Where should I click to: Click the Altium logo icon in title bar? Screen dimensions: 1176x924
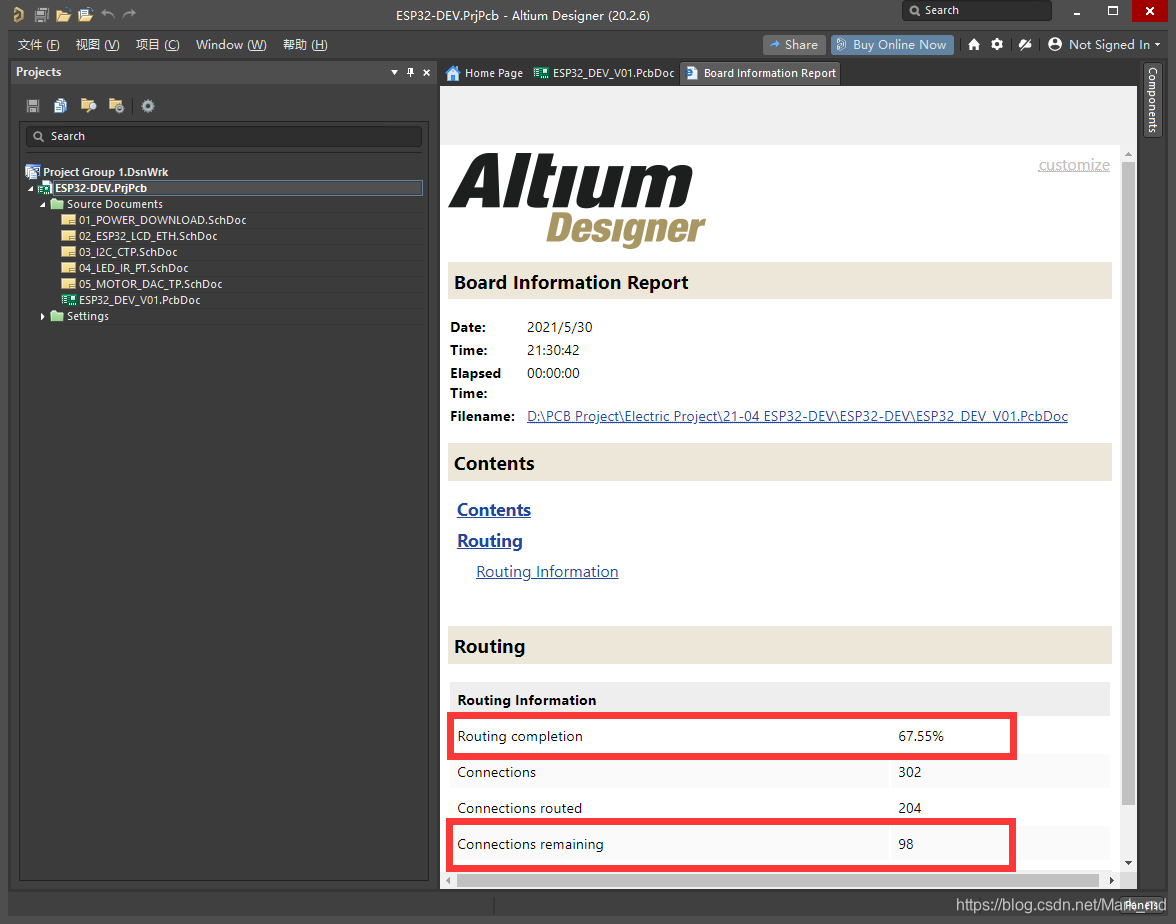click(18, 14)
